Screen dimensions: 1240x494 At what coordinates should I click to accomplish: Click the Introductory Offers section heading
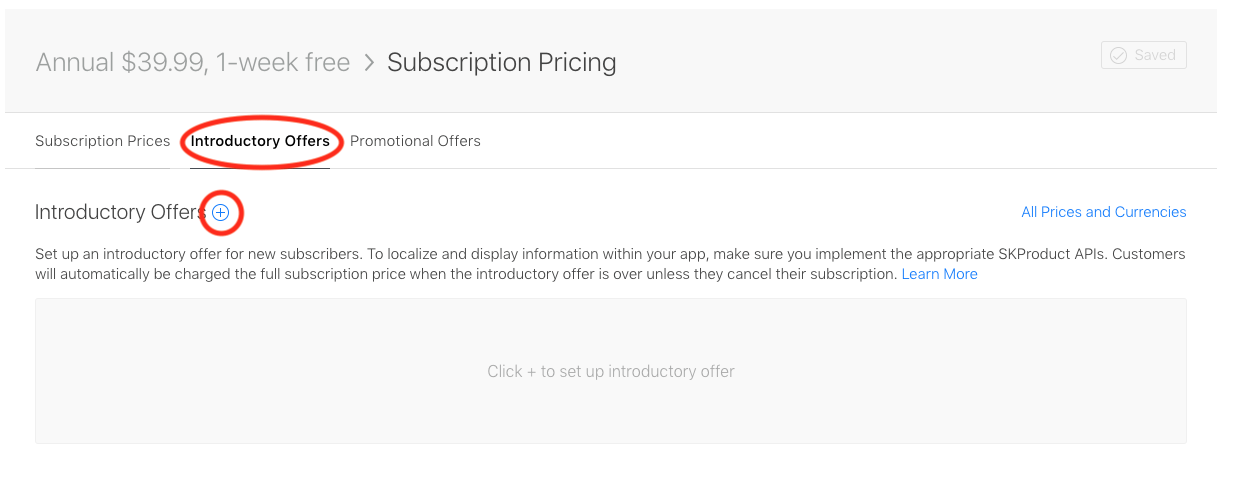tap(120, 212)
